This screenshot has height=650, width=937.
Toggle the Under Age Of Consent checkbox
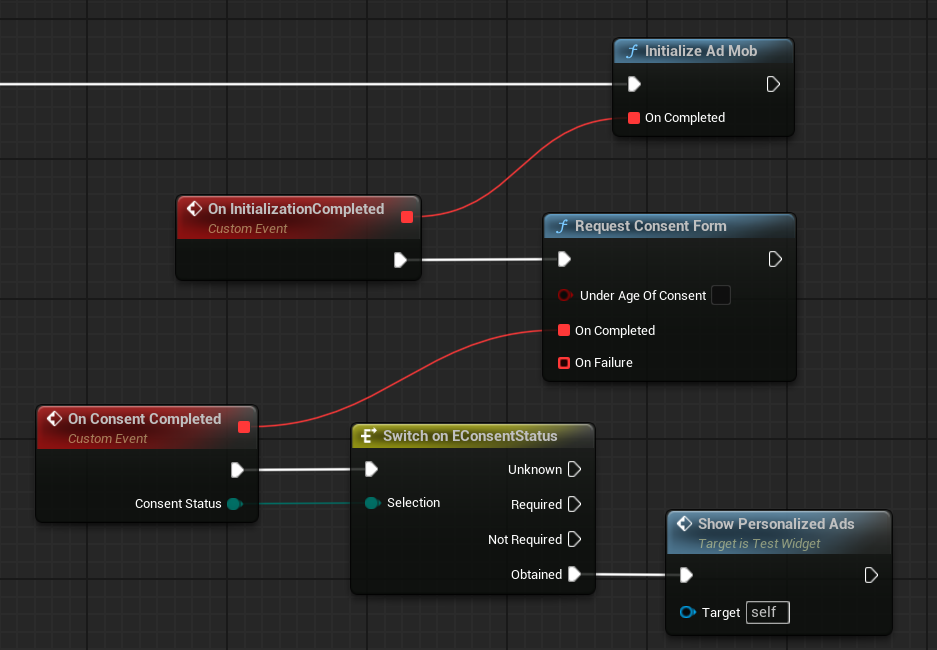point(720,295)
